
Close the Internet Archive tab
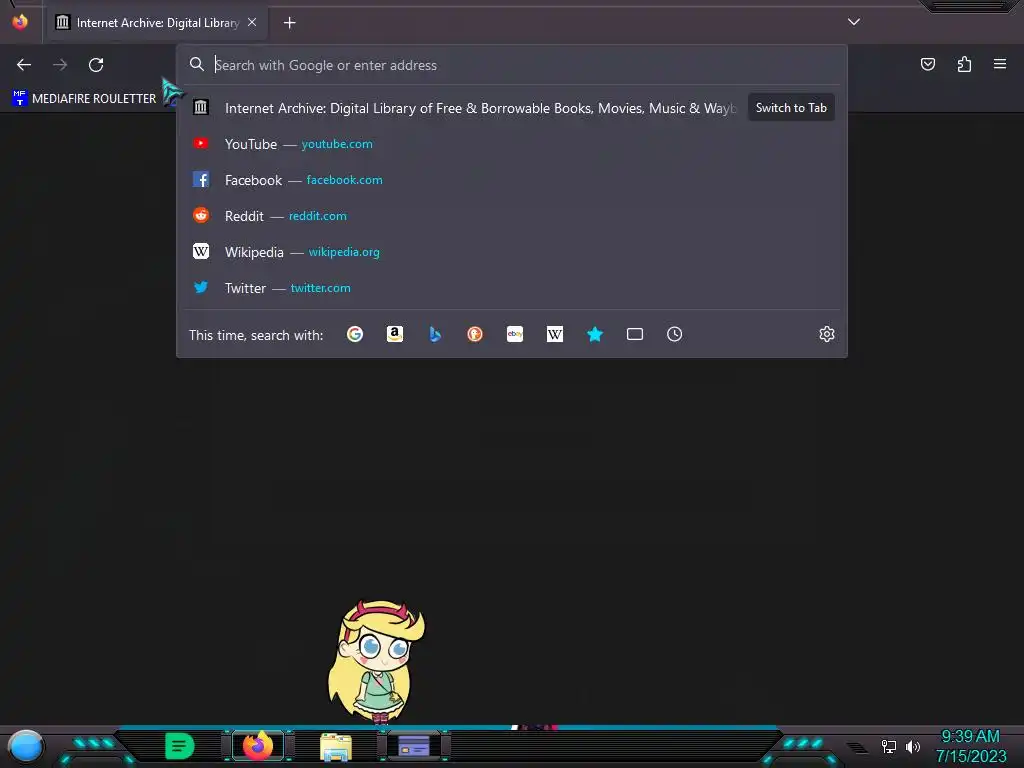pyautogui.click(x=252, y=22)
